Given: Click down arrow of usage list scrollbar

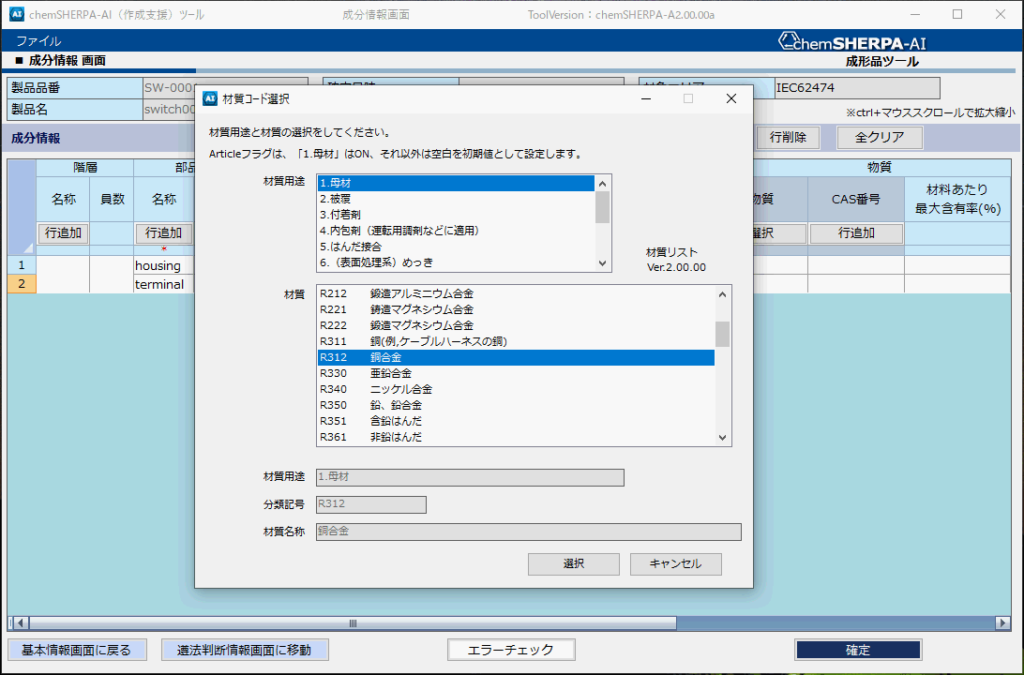Looking at the screenshot, I should [603, 263].
